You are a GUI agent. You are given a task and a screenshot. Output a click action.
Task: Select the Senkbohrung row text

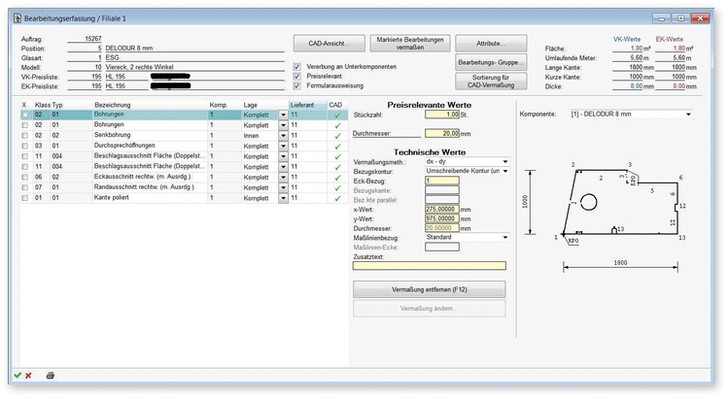click(x=112, y=135)
